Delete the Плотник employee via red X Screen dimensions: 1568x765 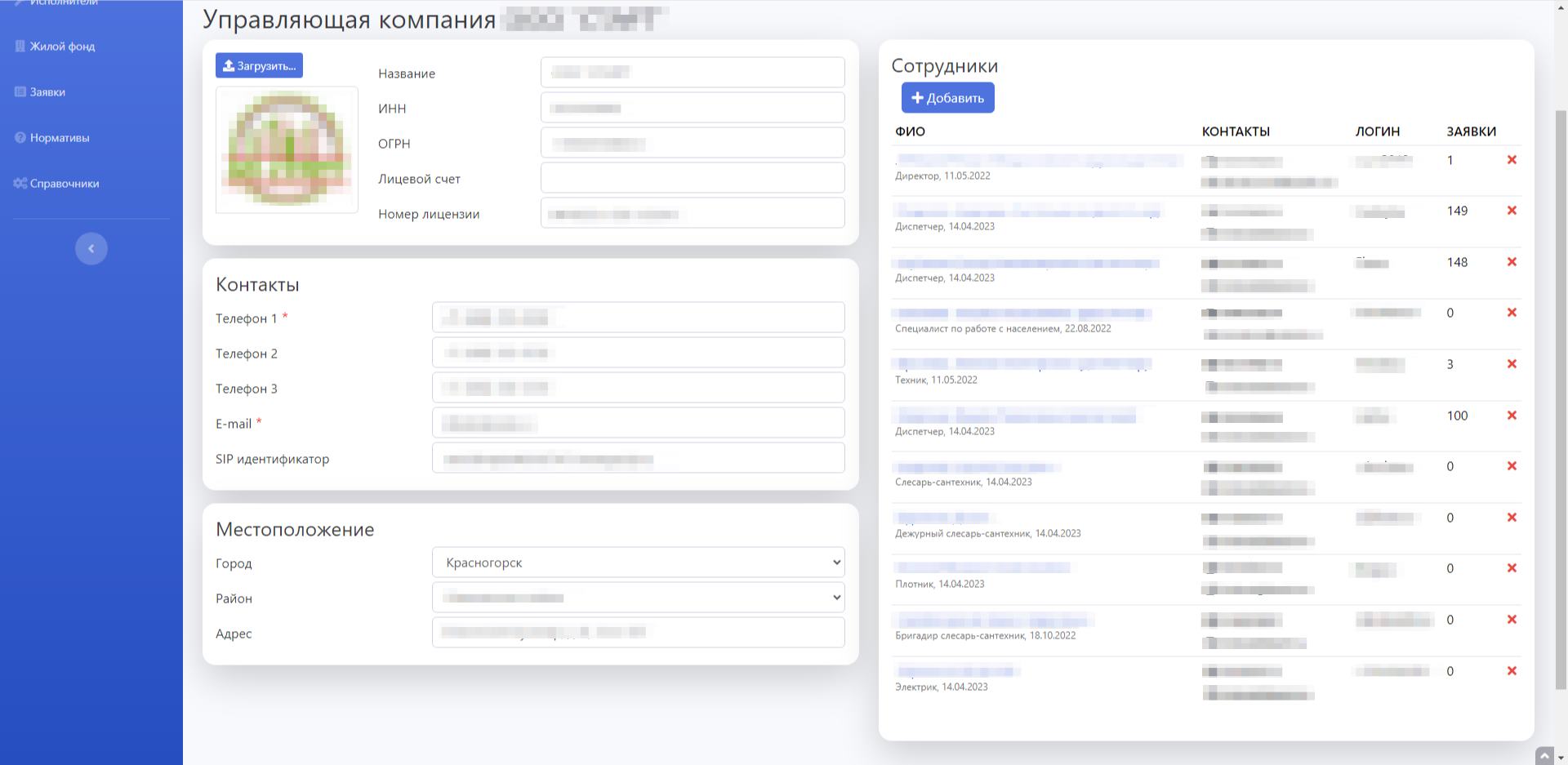(x=1512, y=568)
